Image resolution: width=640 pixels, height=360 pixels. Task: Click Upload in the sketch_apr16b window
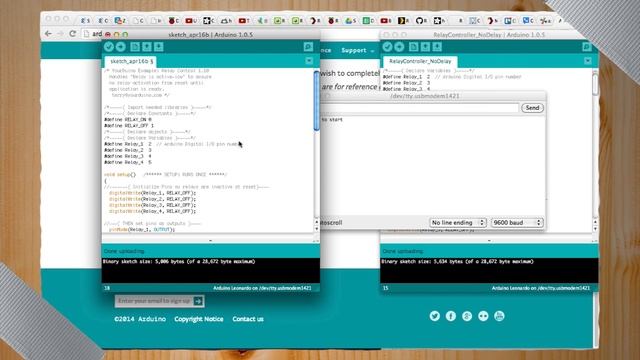(x=120, y=47)
